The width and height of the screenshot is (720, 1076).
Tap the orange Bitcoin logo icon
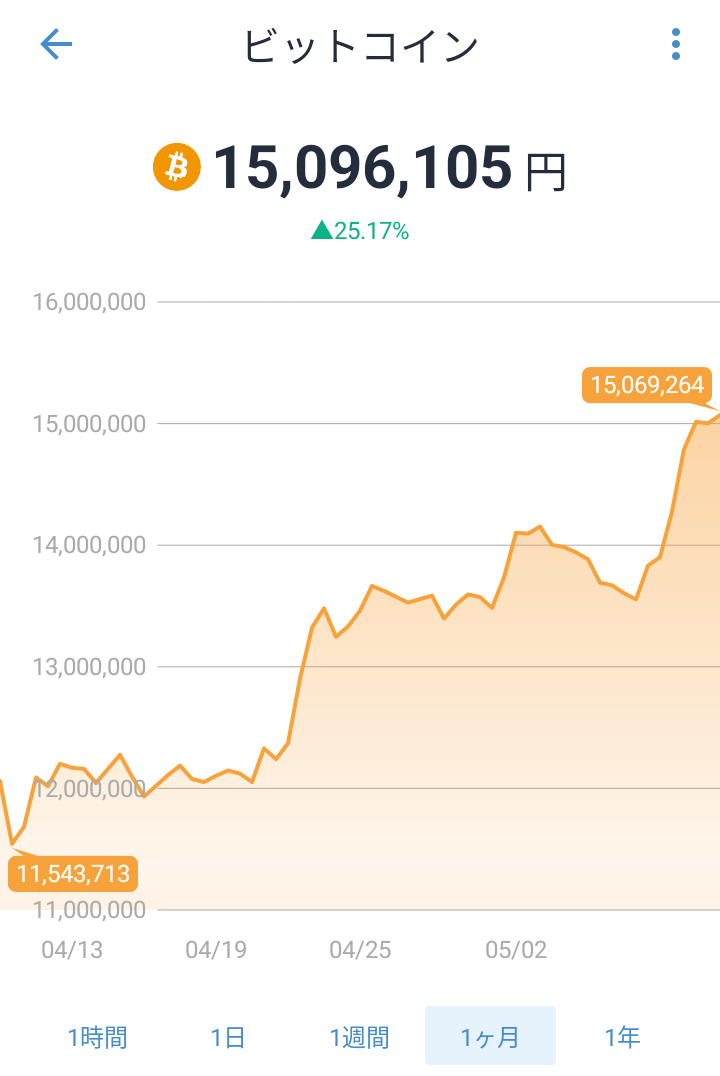coord(177,167)
